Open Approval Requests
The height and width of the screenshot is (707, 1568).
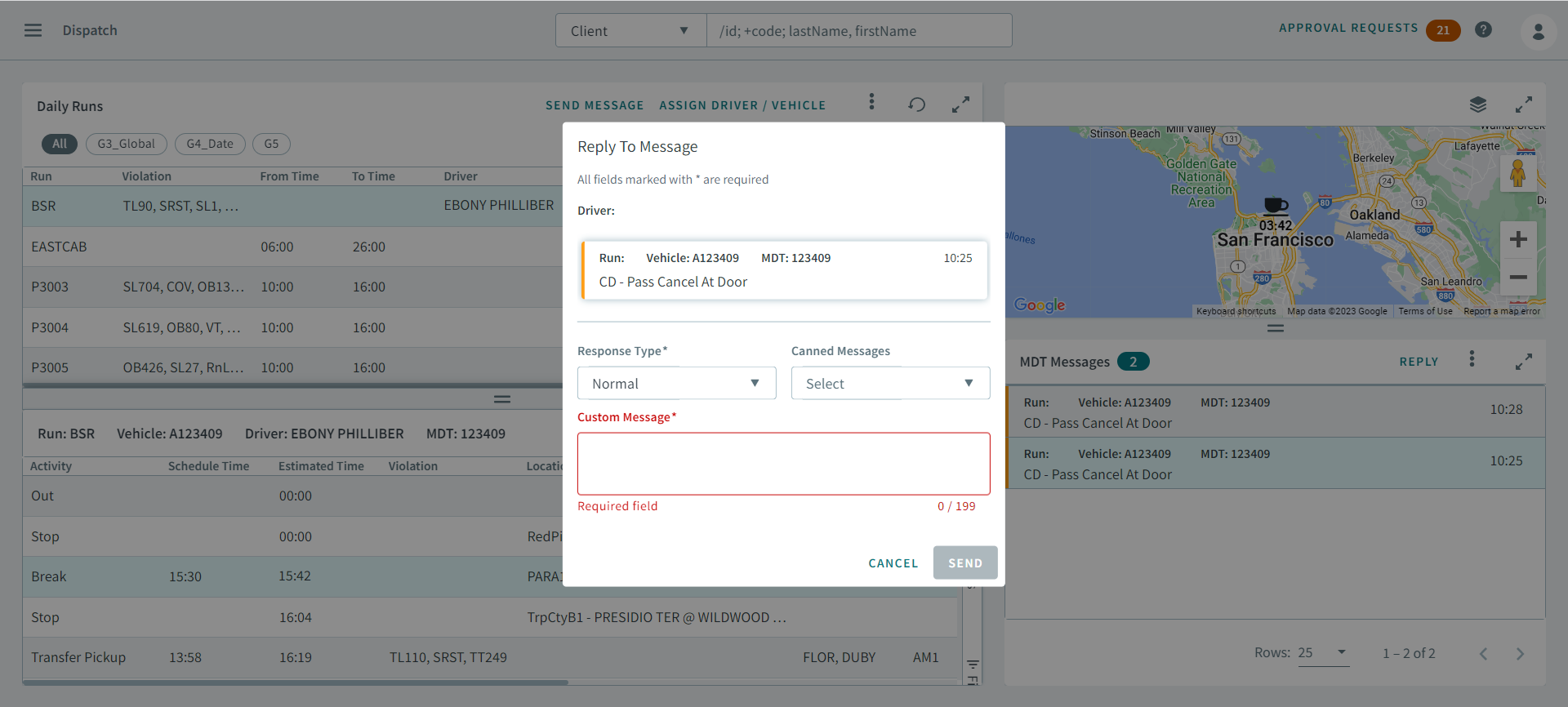point(1348,28)
